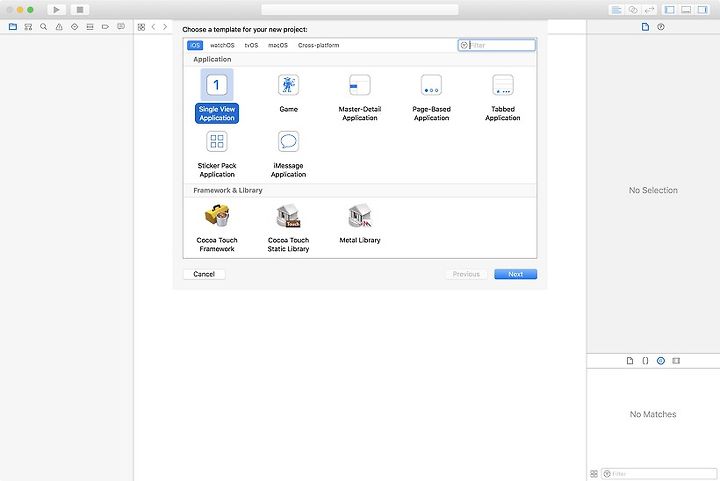Go back with the left chevron

[153, 27]
